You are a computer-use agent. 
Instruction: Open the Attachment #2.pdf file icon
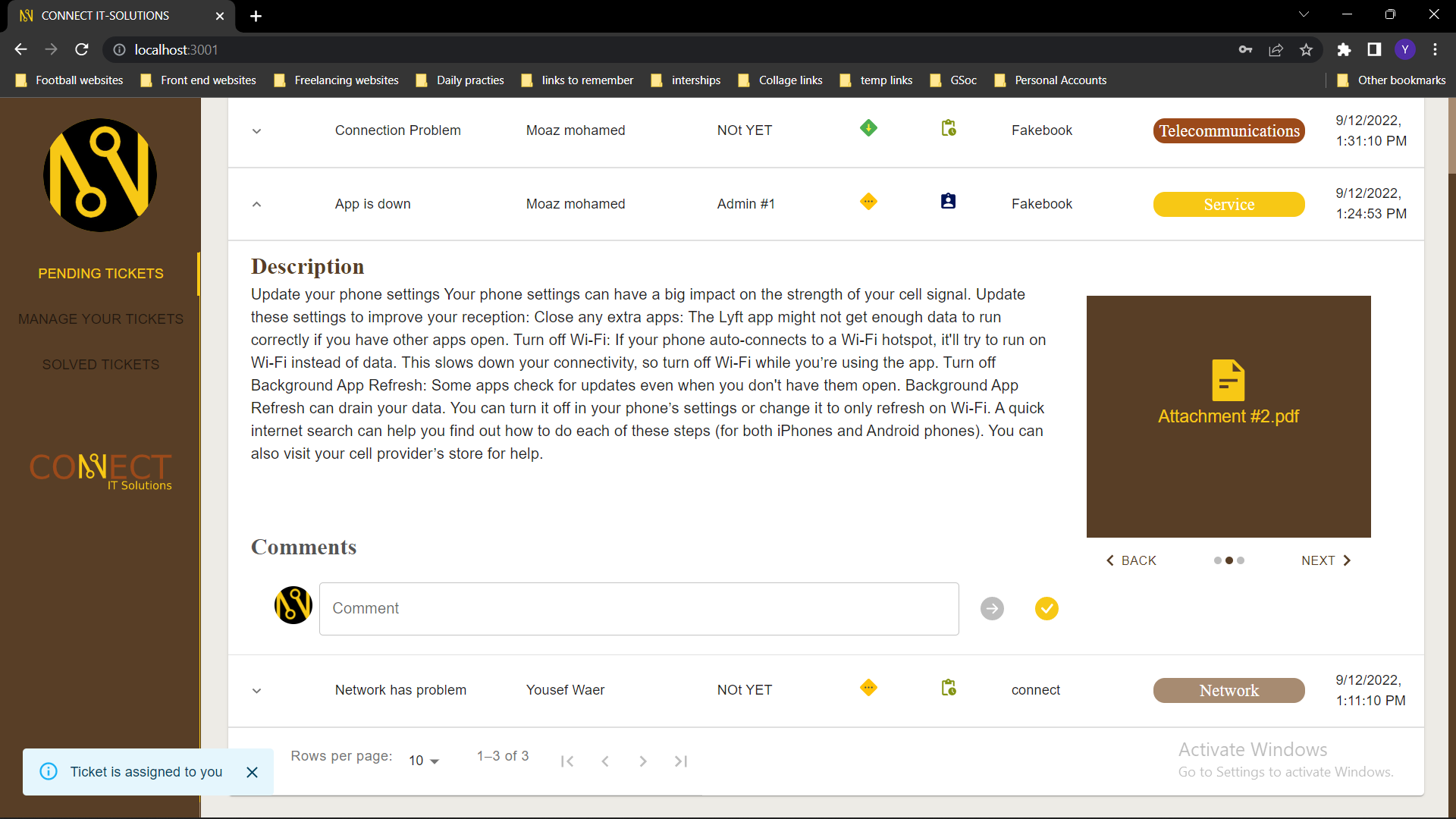[1228, 380]
